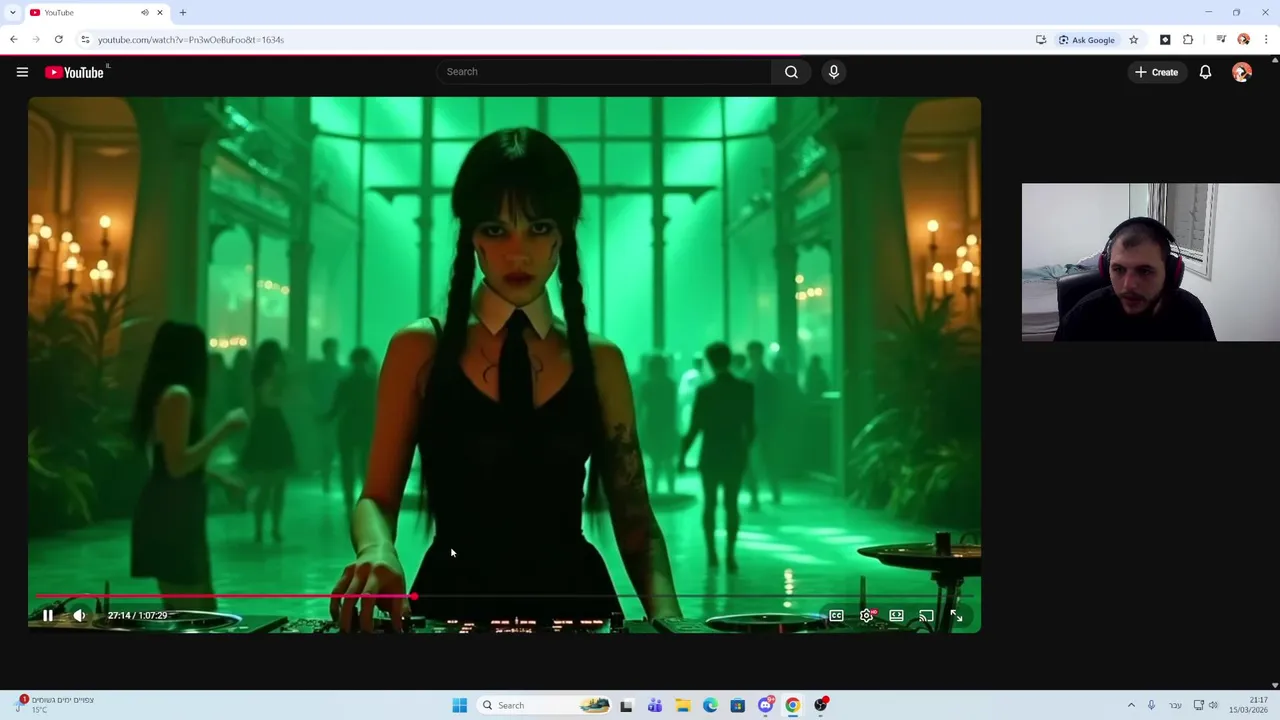
Task: Open video player settings gear
Action: click(x=867, y=616)
